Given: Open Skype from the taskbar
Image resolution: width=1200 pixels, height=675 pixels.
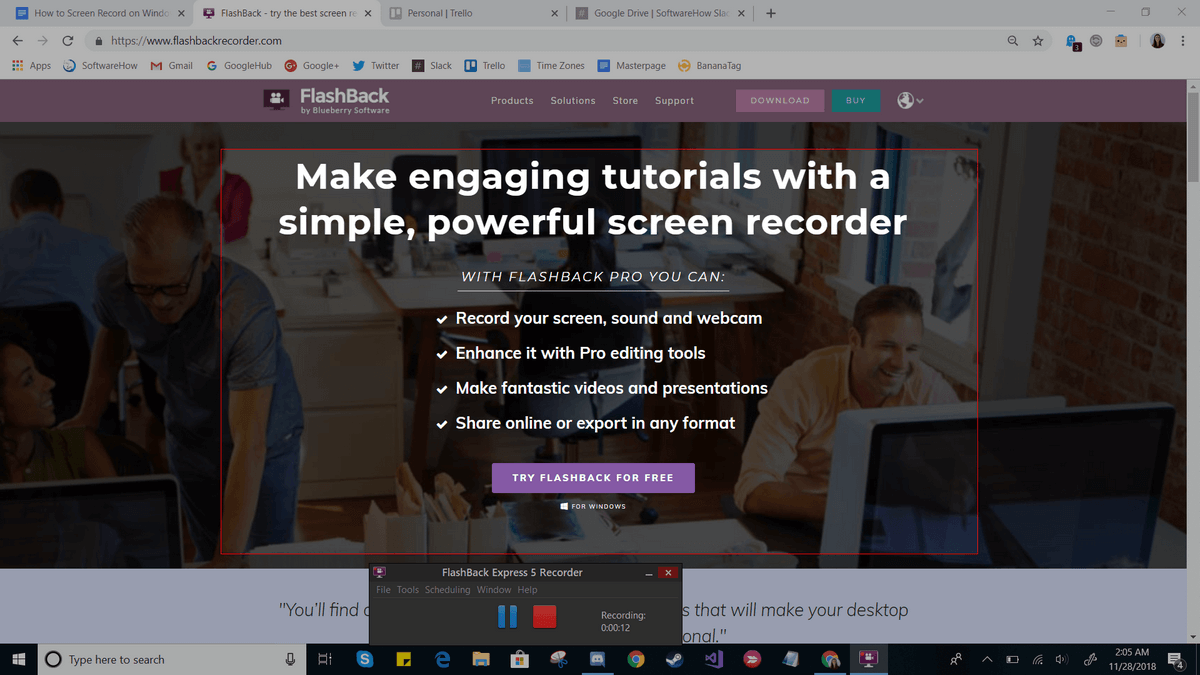Looking at the screenshot, I should pyautogui.click(x=365, y=659).
